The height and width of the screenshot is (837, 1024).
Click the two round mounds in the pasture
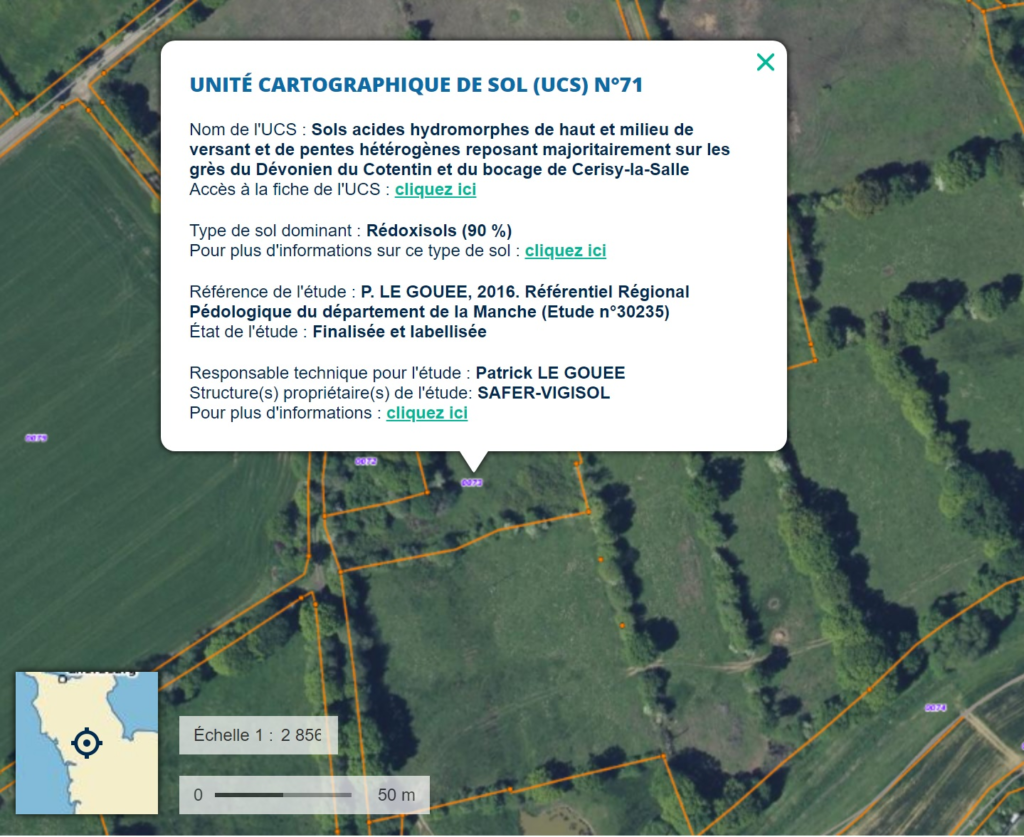pyautogui.click(x=775, y=620)
